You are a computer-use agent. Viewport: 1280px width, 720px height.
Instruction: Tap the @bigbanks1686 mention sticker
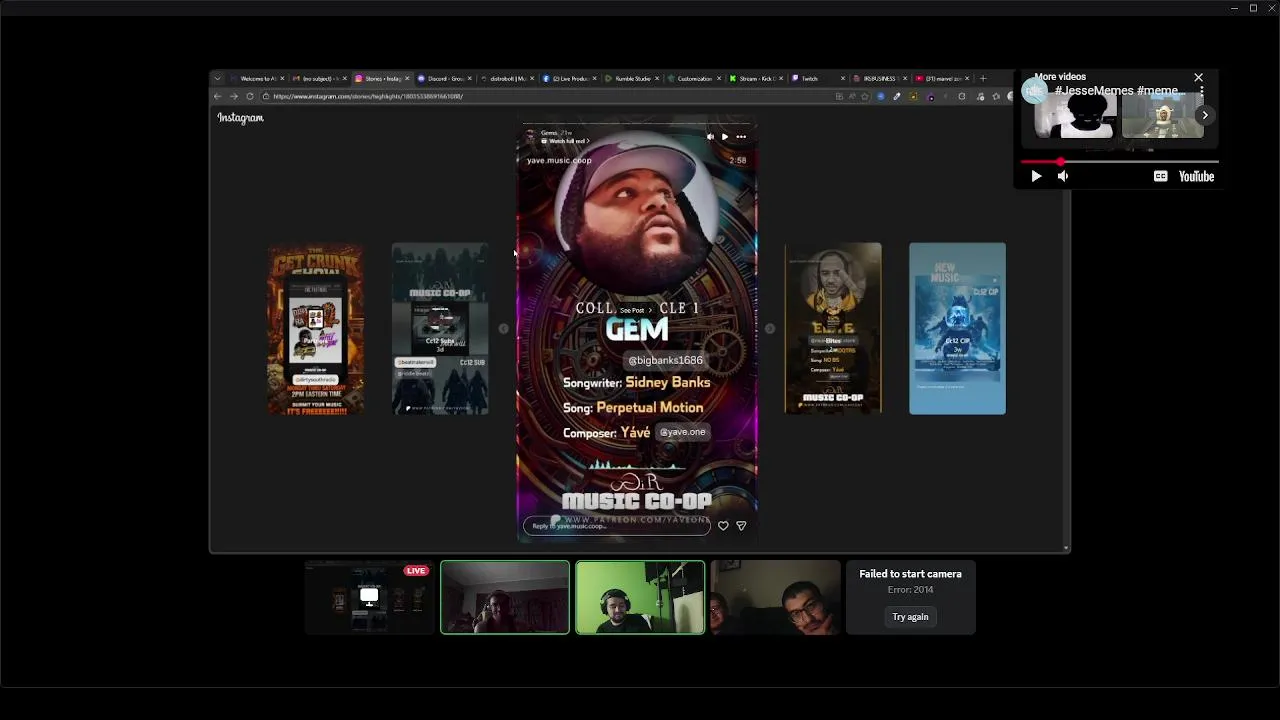(x=665, y=360)
